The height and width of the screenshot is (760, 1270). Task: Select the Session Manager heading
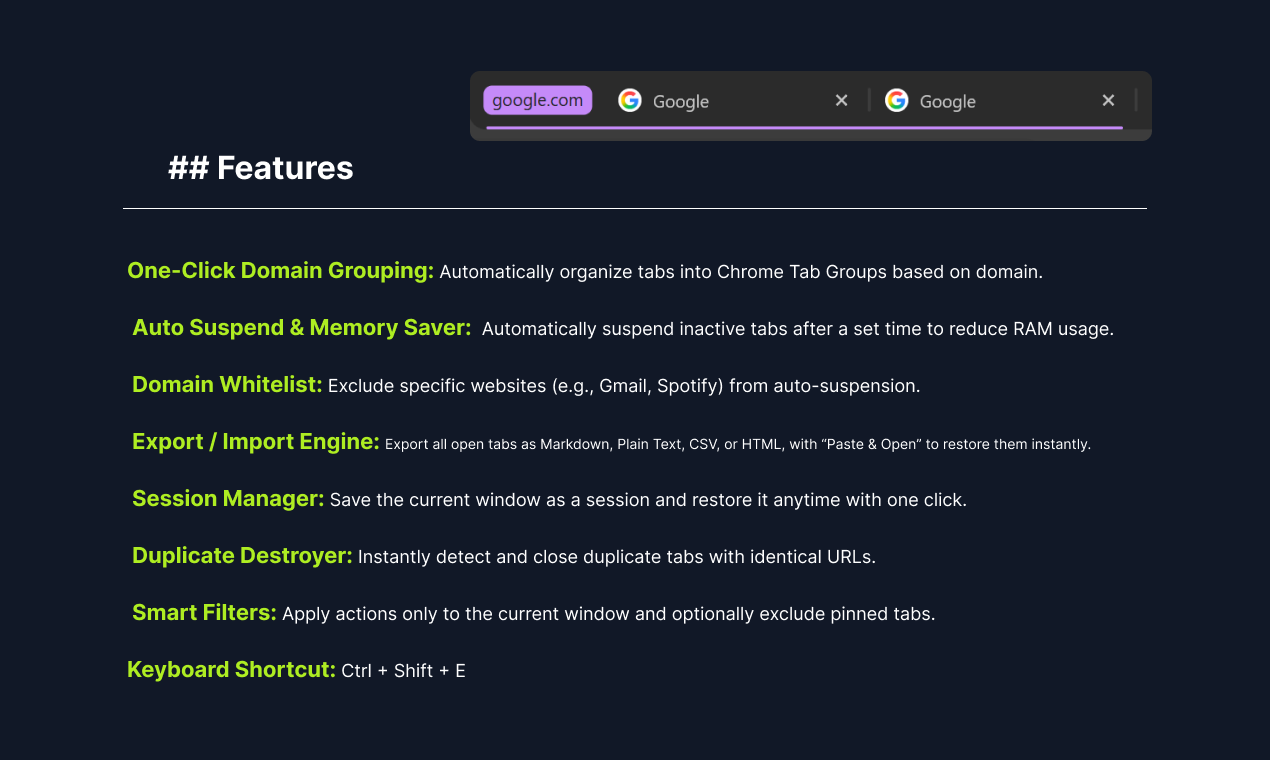[228, 499]
